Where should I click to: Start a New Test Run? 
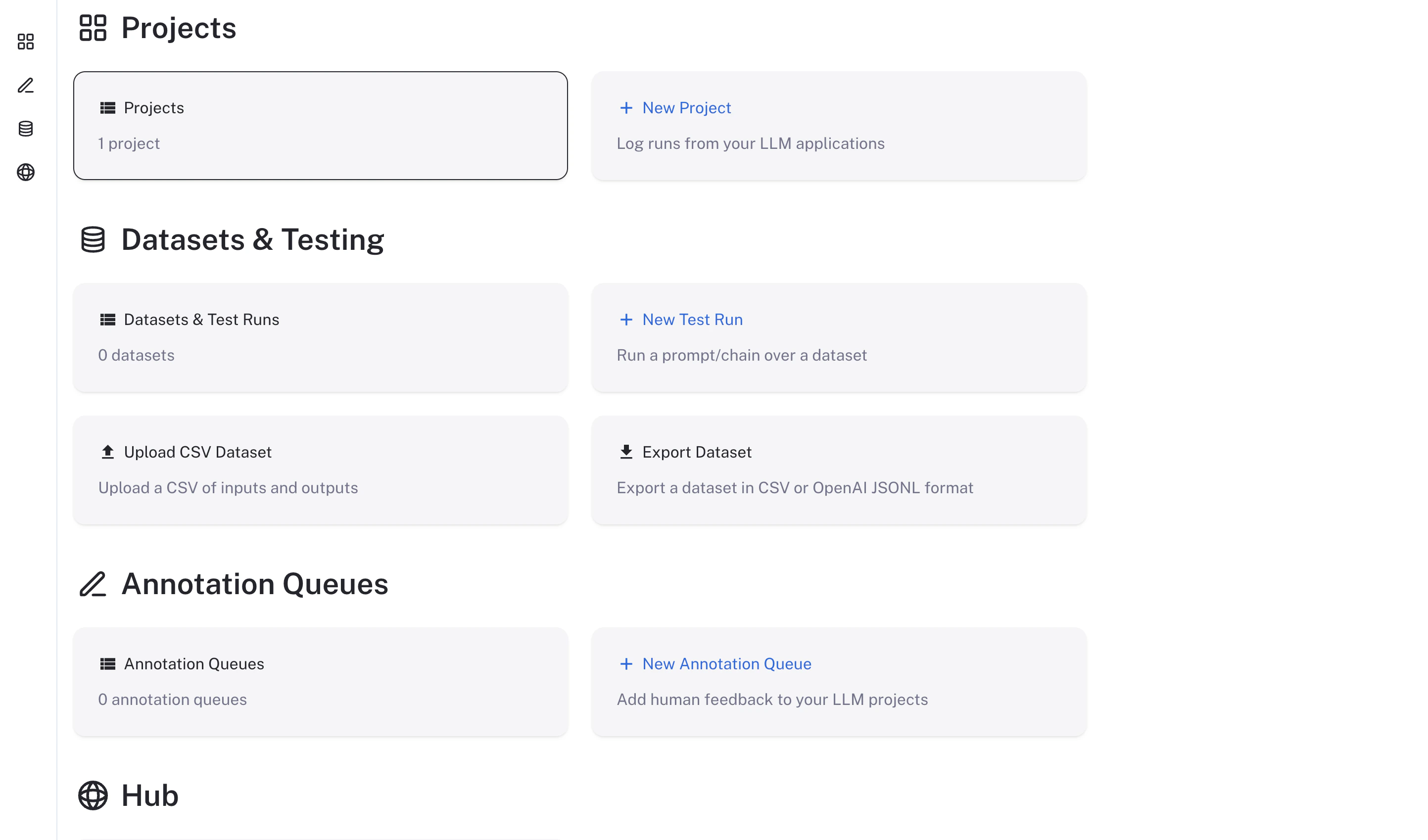point(692,319)
